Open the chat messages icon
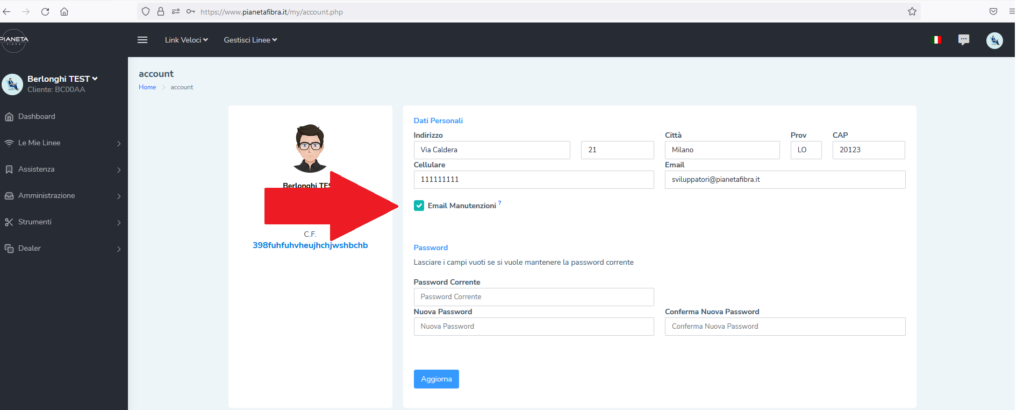This screenshot has width=1024, height=410. (963, 40)
